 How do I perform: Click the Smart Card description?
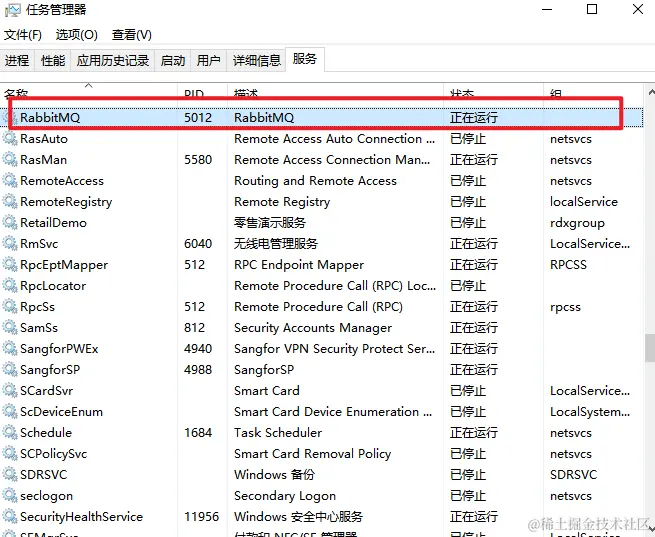267,390
